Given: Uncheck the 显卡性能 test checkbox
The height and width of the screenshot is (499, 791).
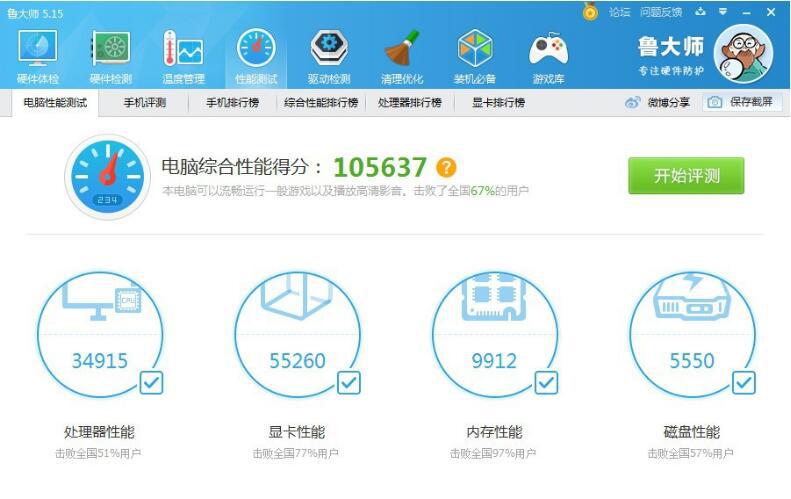Looking at the screenshot, I should tap(349, 382).
